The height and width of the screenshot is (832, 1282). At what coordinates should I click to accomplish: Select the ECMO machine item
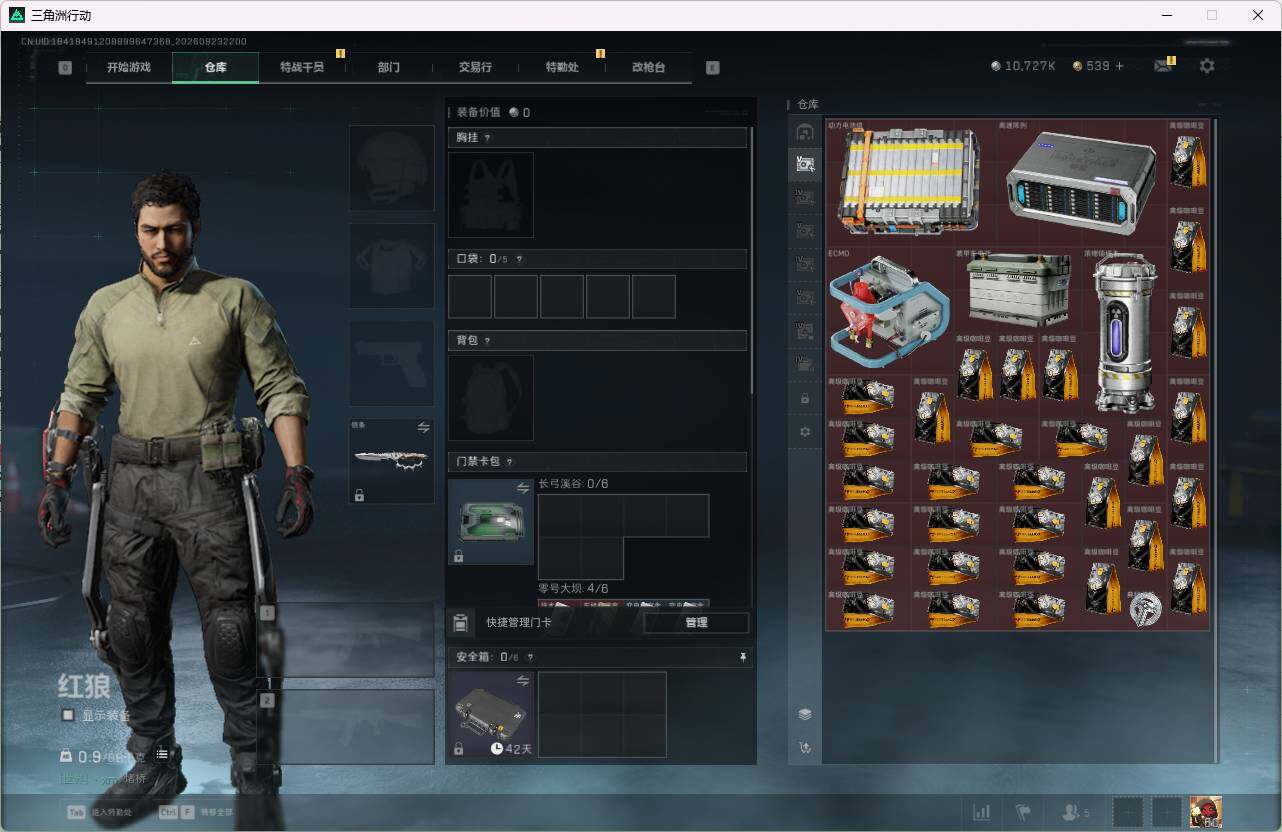(x=888, y=310)
